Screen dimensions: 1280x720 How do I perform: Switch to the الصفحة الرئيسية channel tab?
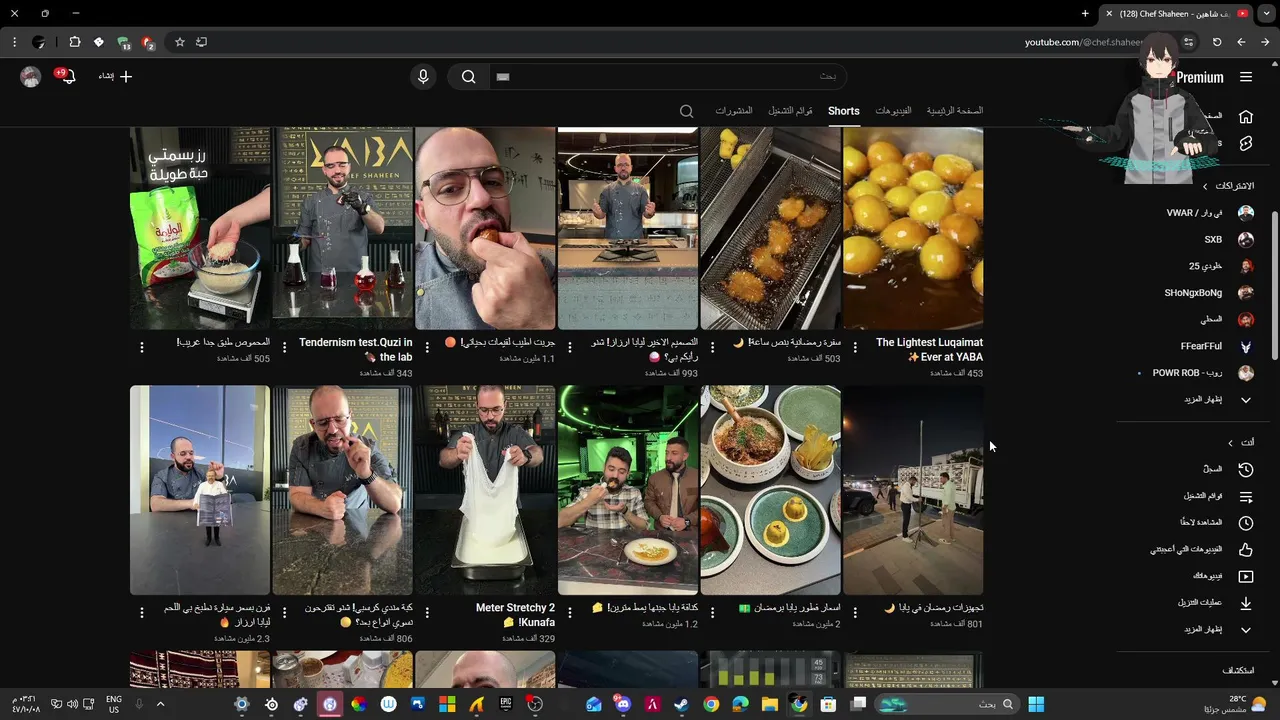955,111
